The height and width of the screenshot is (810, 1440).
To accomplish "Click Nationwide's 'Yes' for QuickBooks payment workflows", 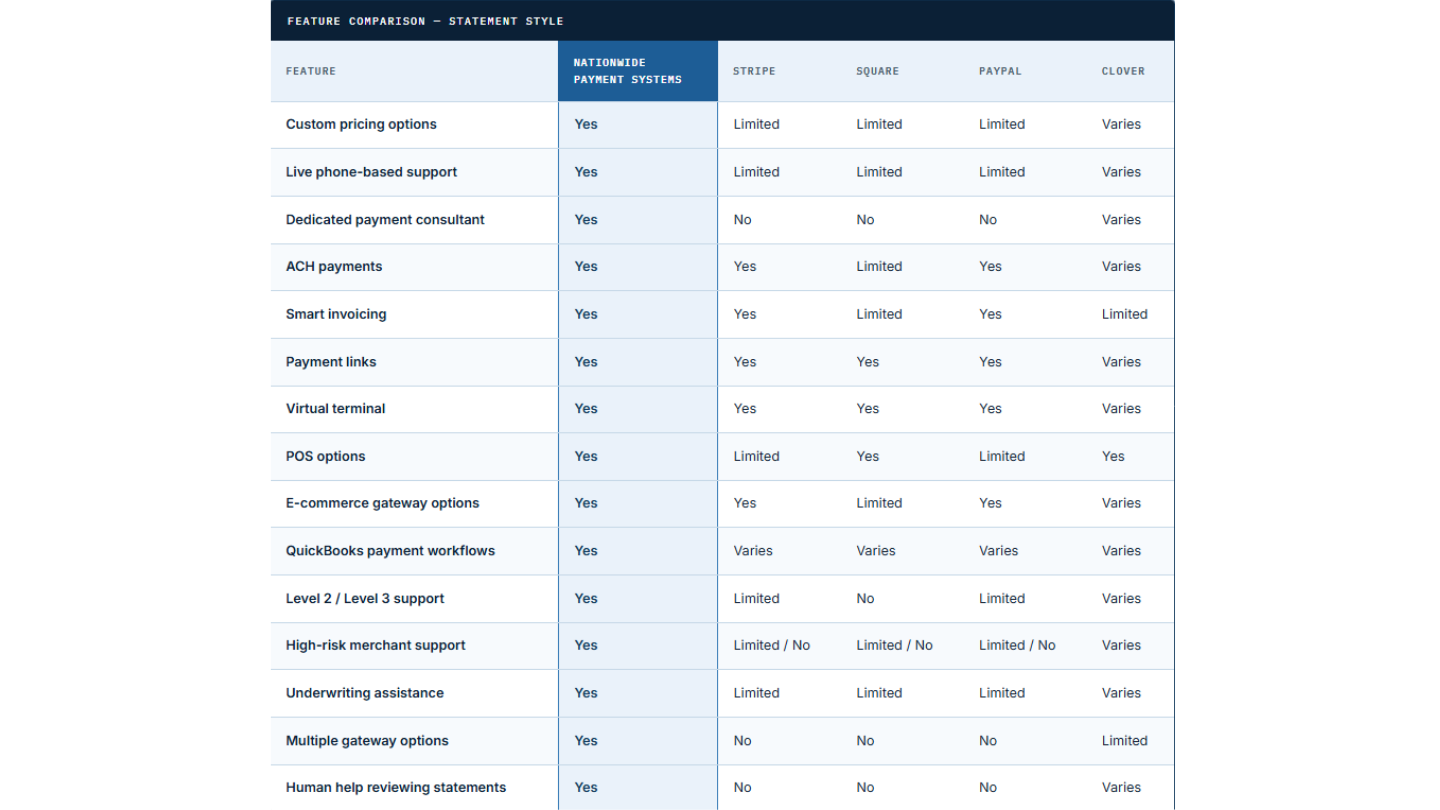I will (x=586, y=551).
